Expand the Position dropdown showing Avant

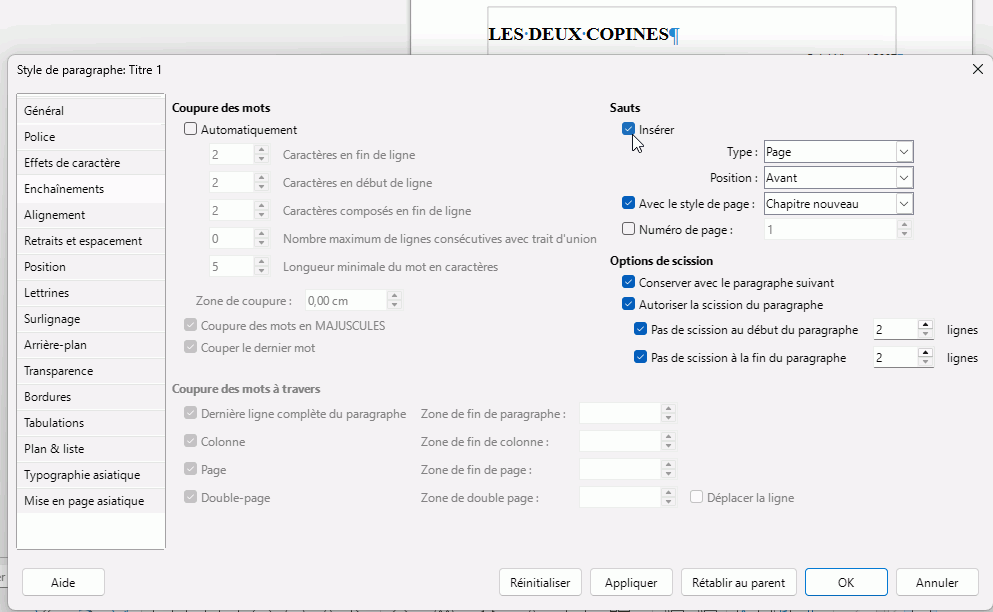tap(838, 178)
